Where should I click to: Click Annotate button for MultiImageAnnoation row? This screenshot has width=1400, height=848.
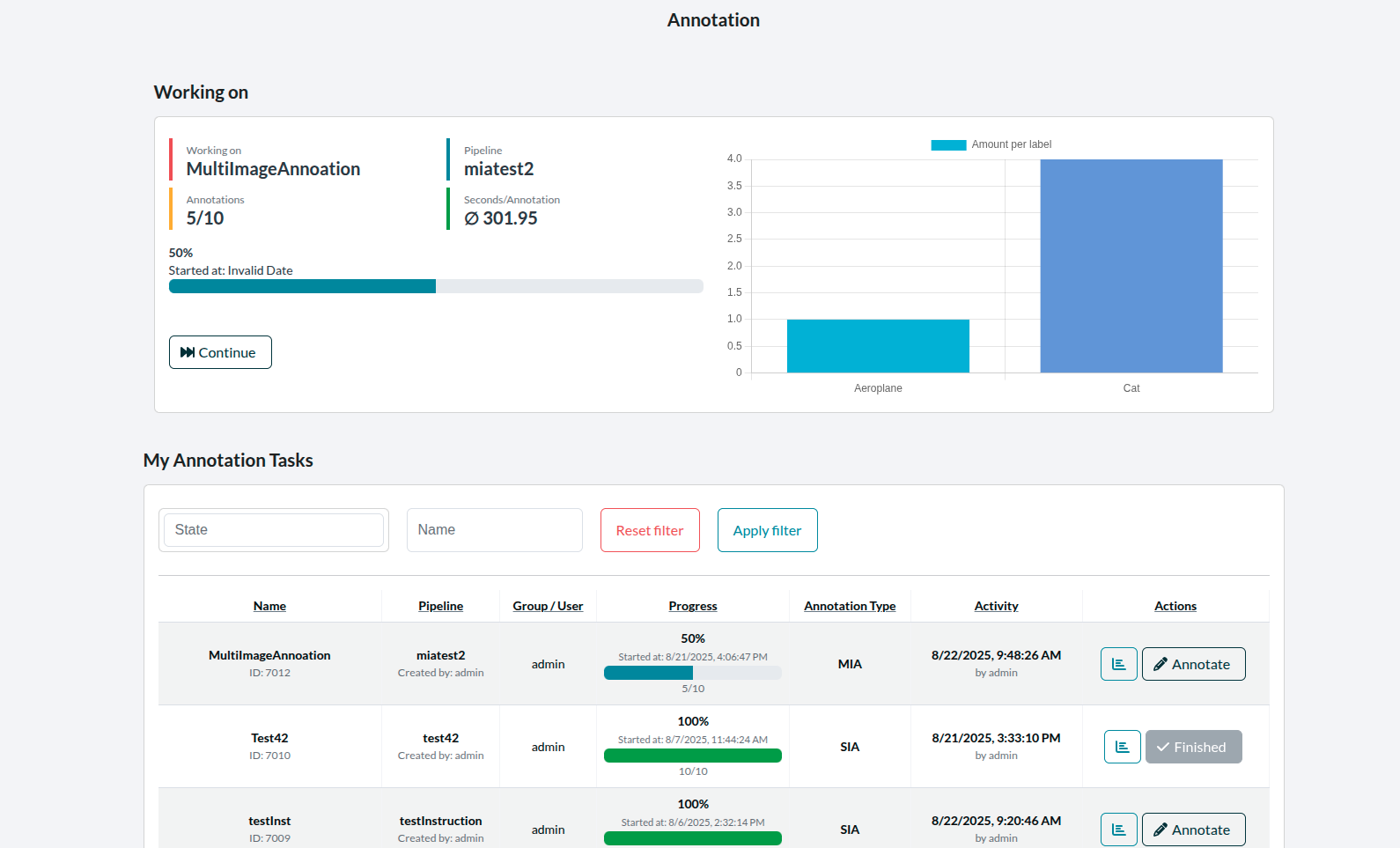1193,664
